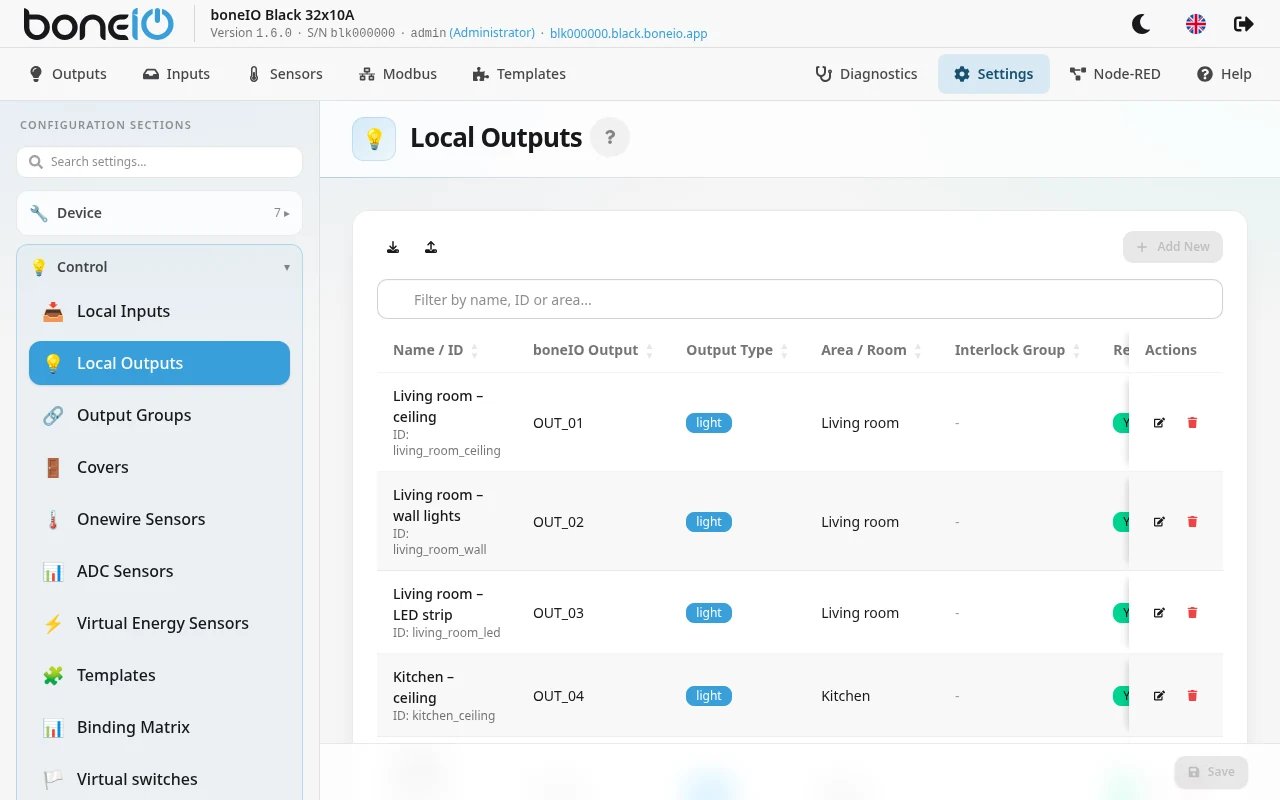Open Binding Matrix in the sidebar
Screen dimensions: 1280x800
pyautogui.click(x=159, y=727)
